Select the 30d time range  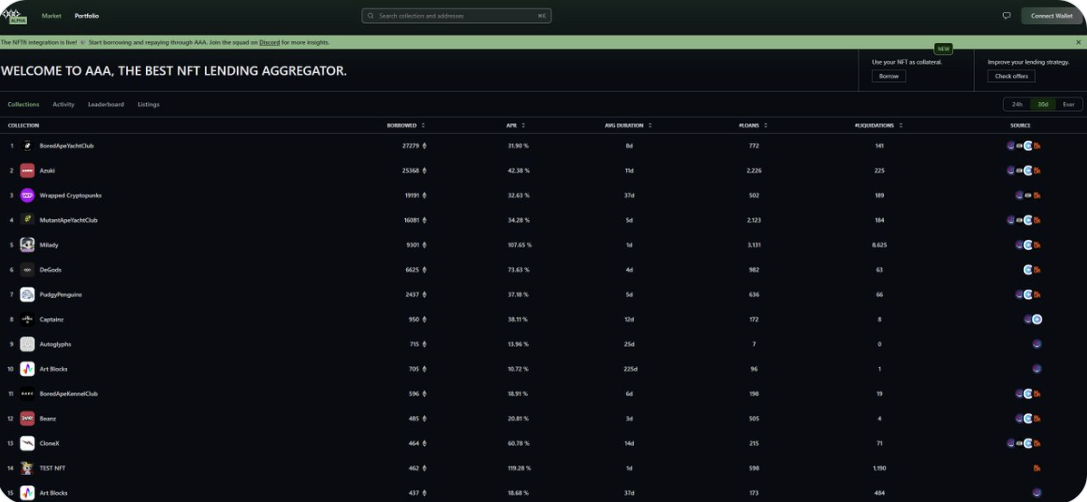coord(1042,104)
